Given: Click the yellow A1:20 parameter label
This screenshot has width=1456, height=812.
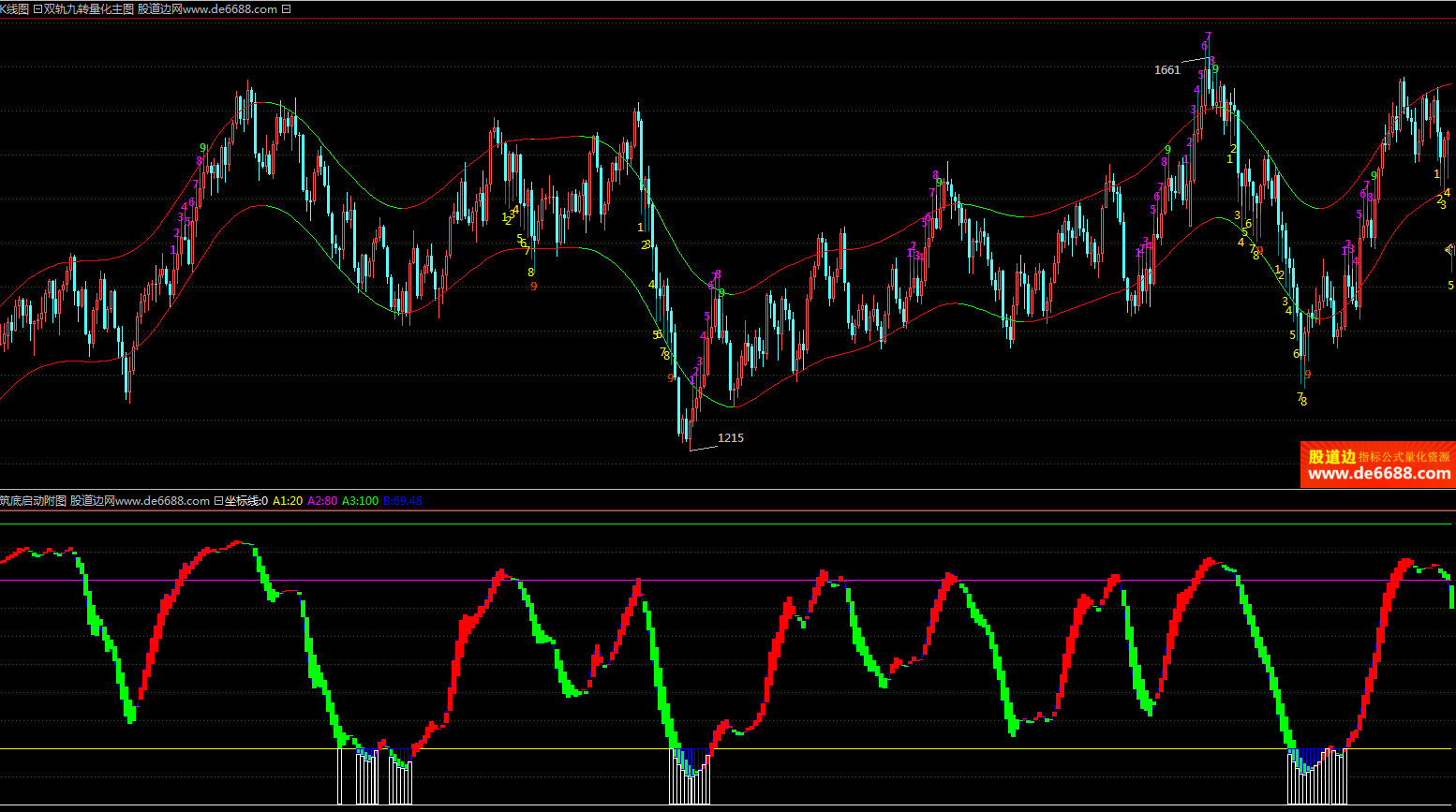Looking at the screenshot, I should pos(288,501).
